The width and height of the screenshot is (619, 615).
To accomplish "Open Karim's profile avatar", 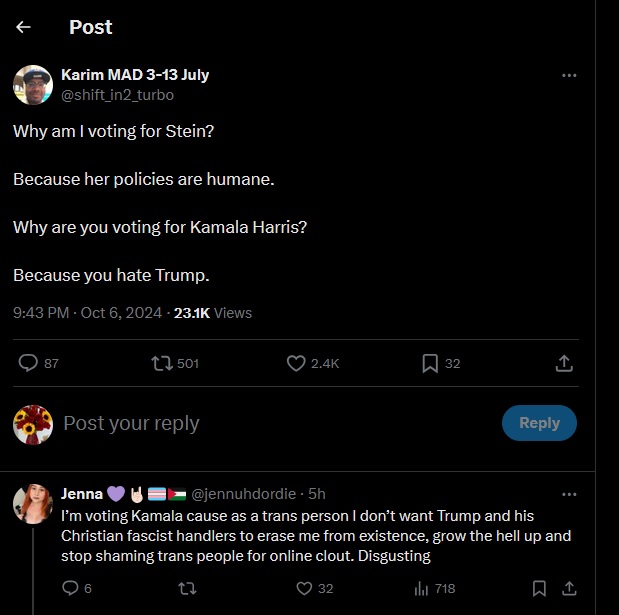I will (x=33, y=85).
